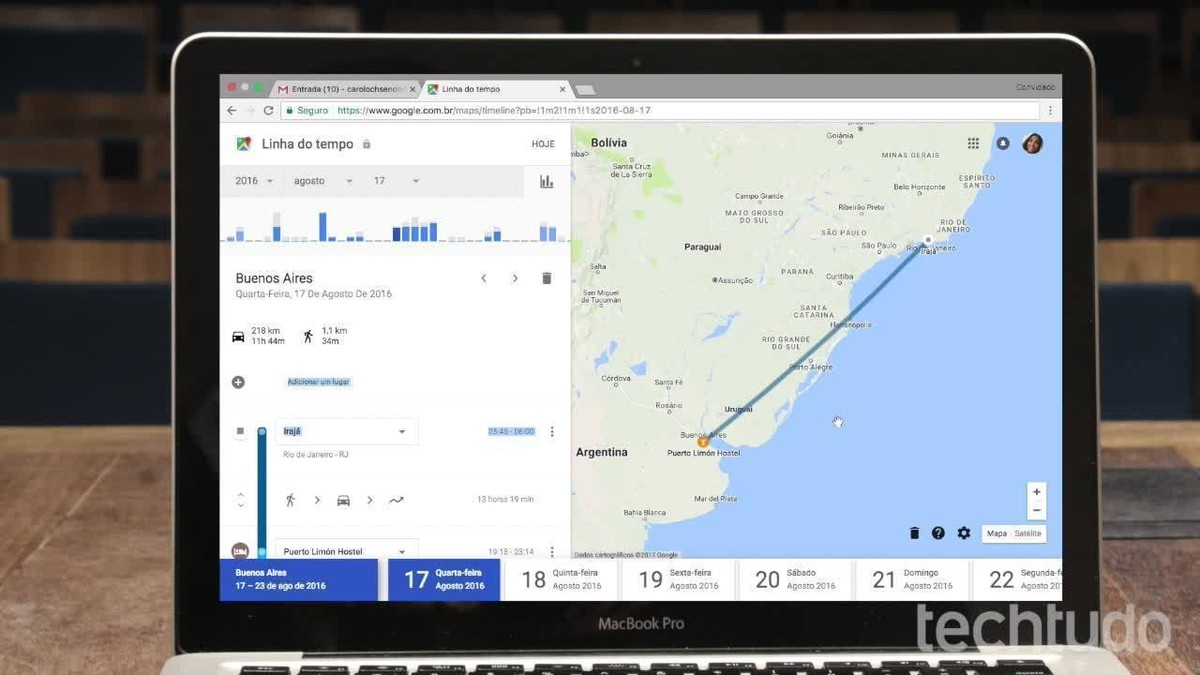Click the Irajá endpoint marker on the map
Image resolution: width=1200 pixels, height=675 pixels.
[x=928, y=240]
